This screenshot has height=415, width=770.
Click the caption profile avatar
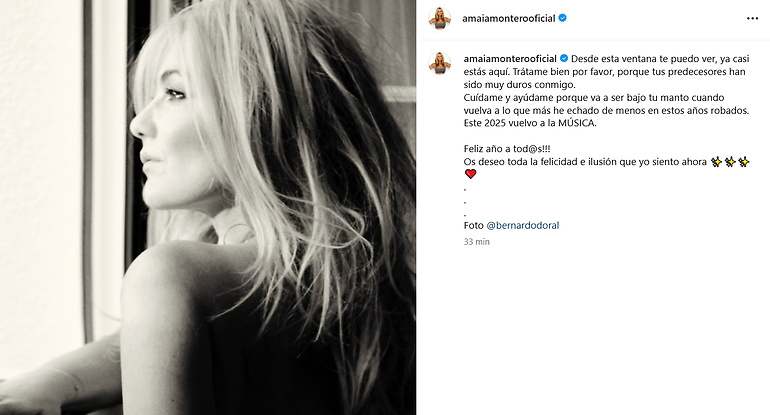[x=440, y=63]
